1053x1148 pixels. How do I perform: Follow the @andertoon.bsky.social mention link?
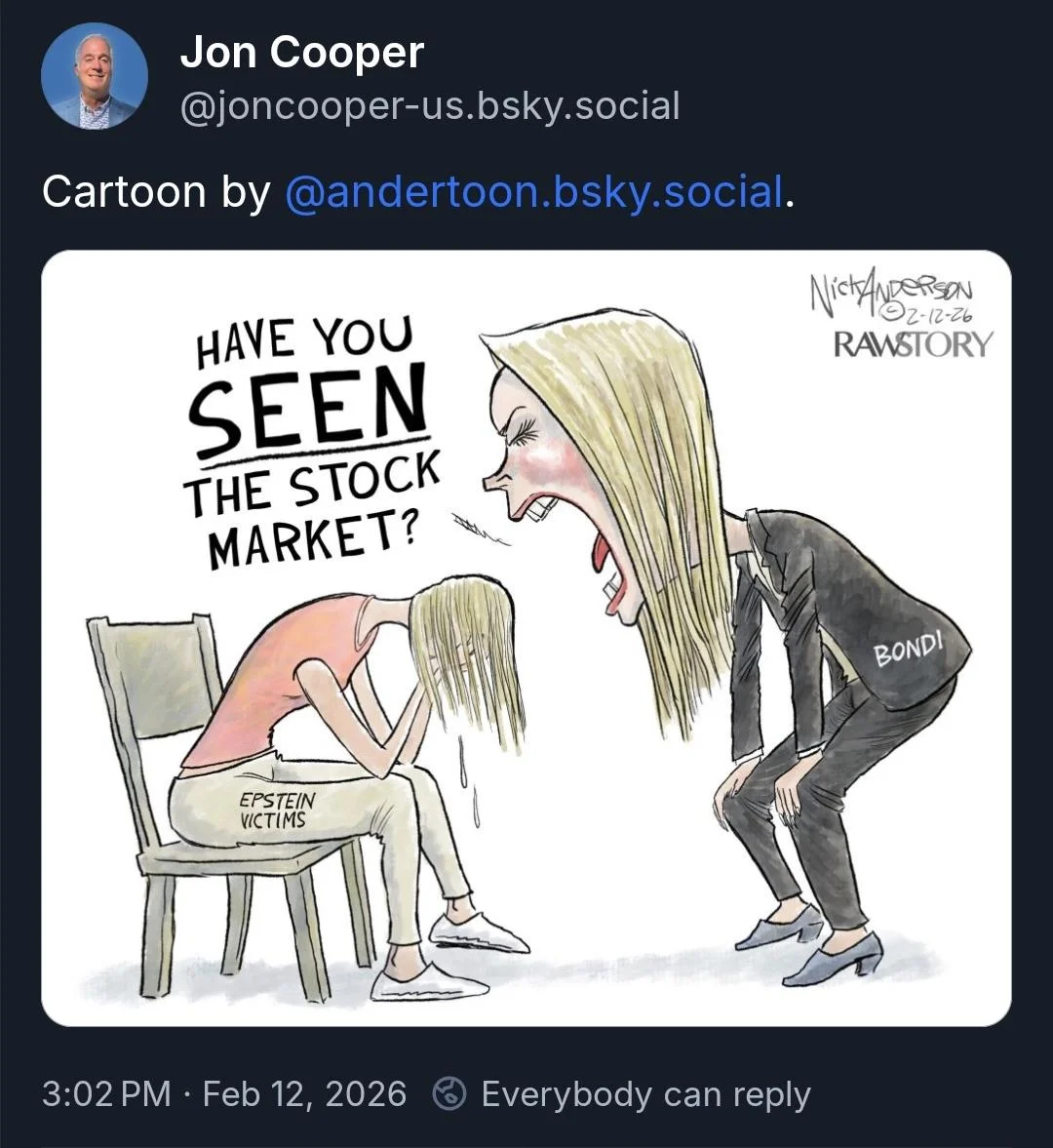tap(534, 191)
